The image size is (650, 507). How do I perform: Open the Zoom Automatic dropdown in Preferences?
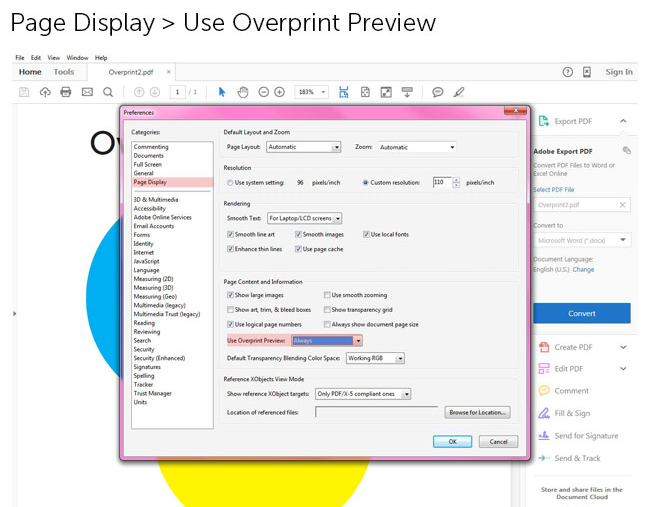pyautogui.click(x=417, y=147)
